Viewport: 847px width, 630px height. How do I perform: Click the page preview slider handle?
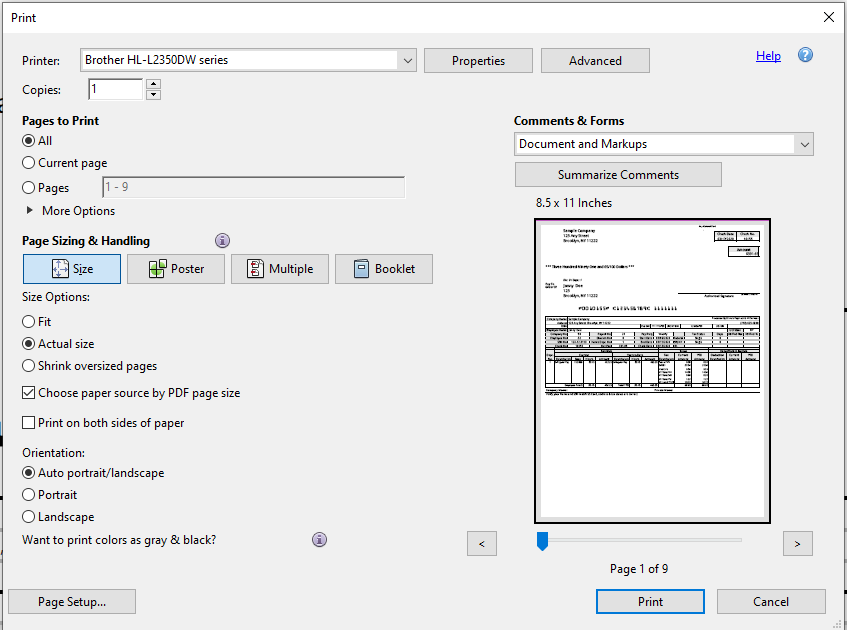click(543, 541)
